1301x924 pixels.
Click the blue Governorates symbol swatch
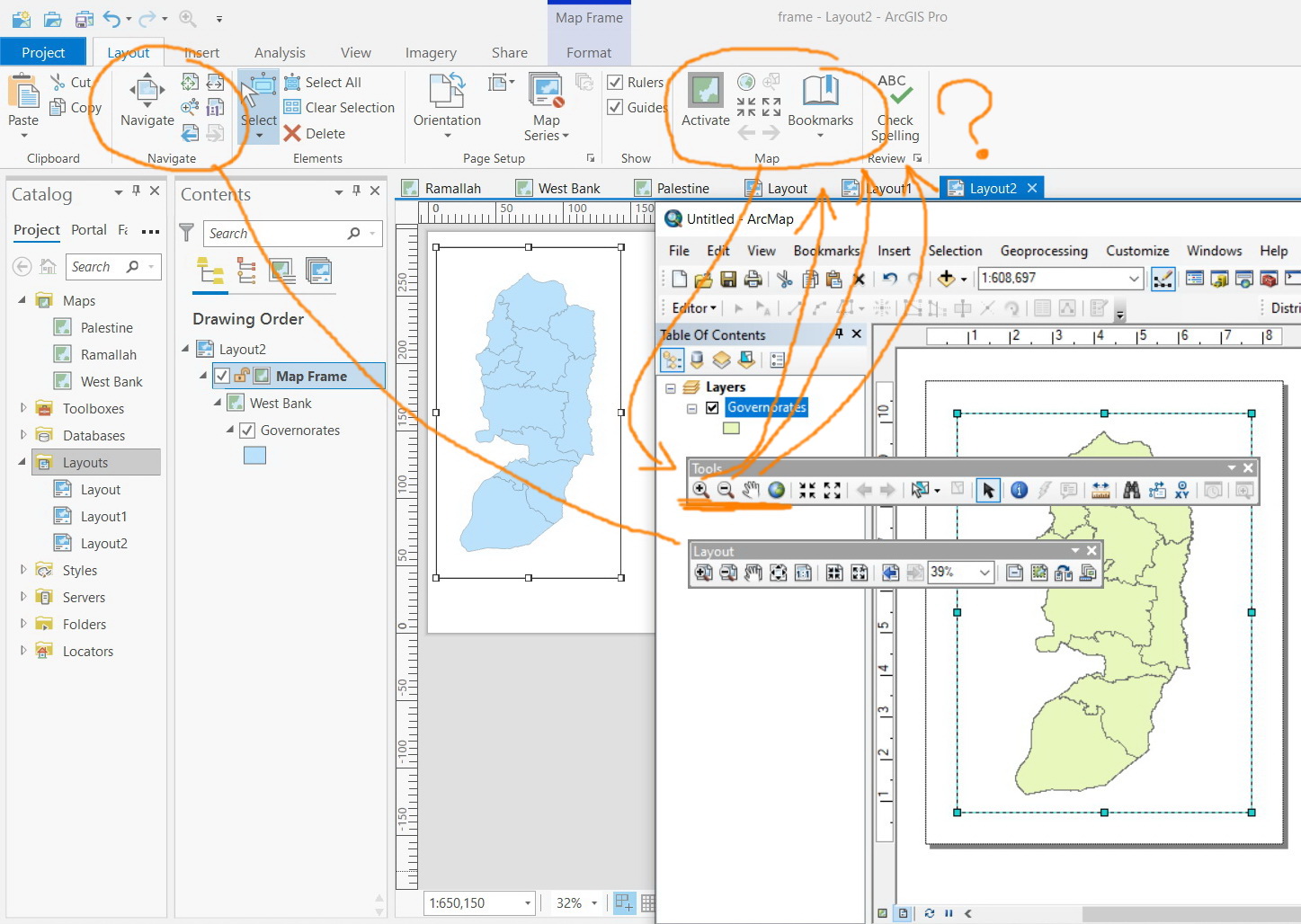(254, 456)
